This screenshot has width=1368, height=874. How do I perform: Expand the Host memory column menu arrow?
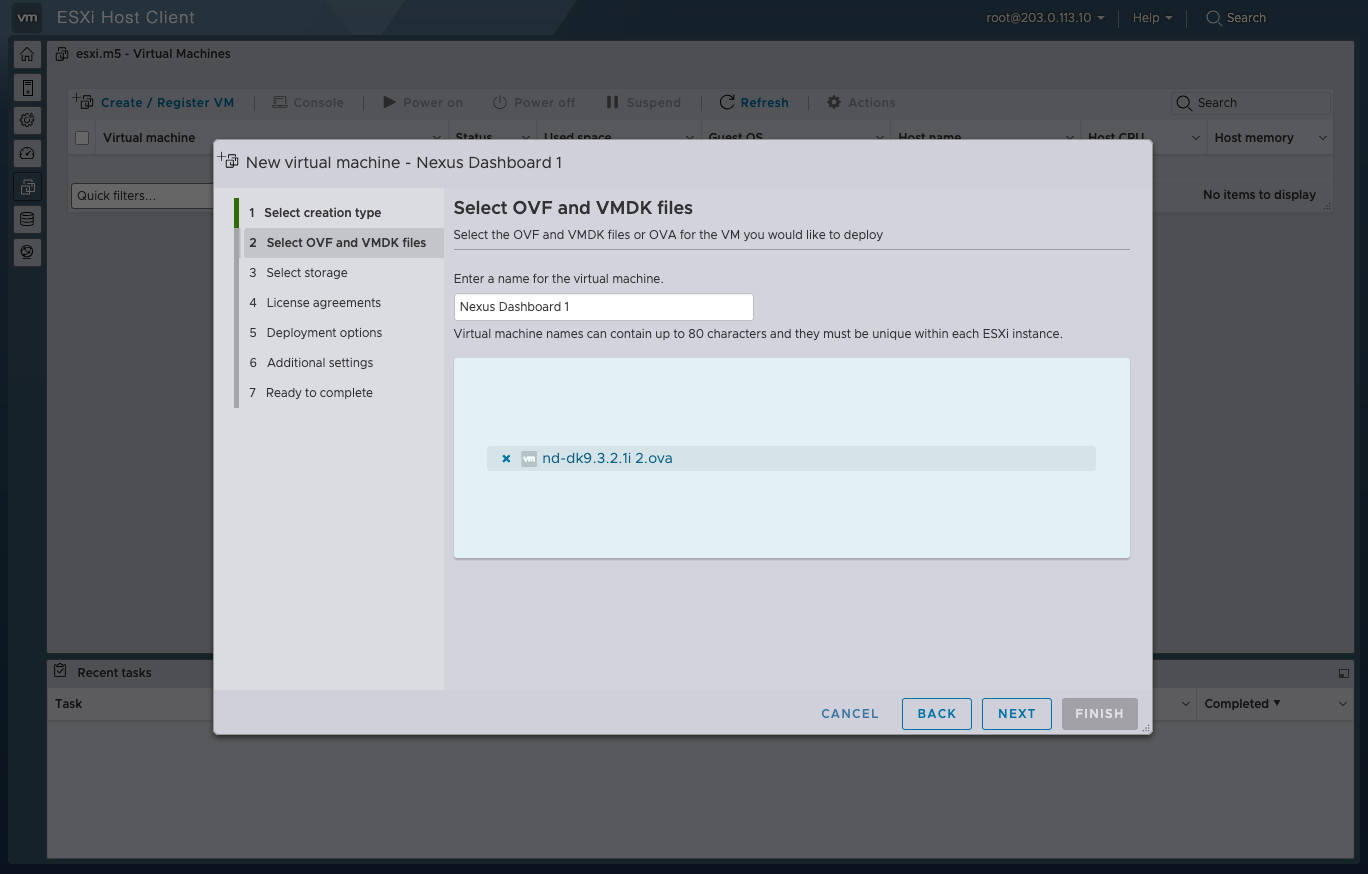click(x=1323, y=138)
